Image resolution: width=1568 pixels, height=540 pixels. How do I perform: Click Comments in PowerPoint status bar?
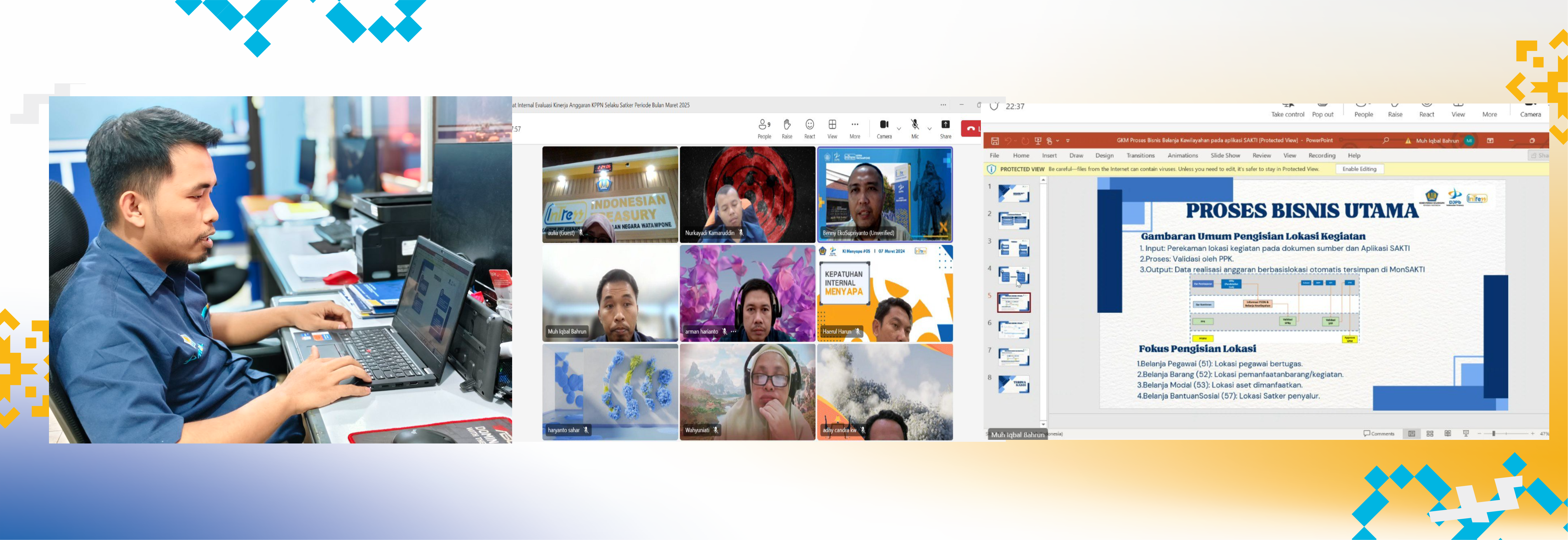click(1379, 433)
